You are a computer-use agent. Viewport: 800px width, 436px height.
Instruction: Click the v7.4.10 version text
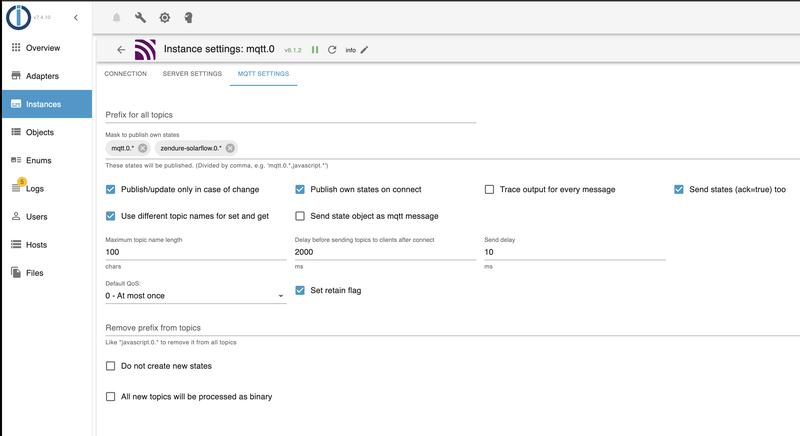coord(42,17)
